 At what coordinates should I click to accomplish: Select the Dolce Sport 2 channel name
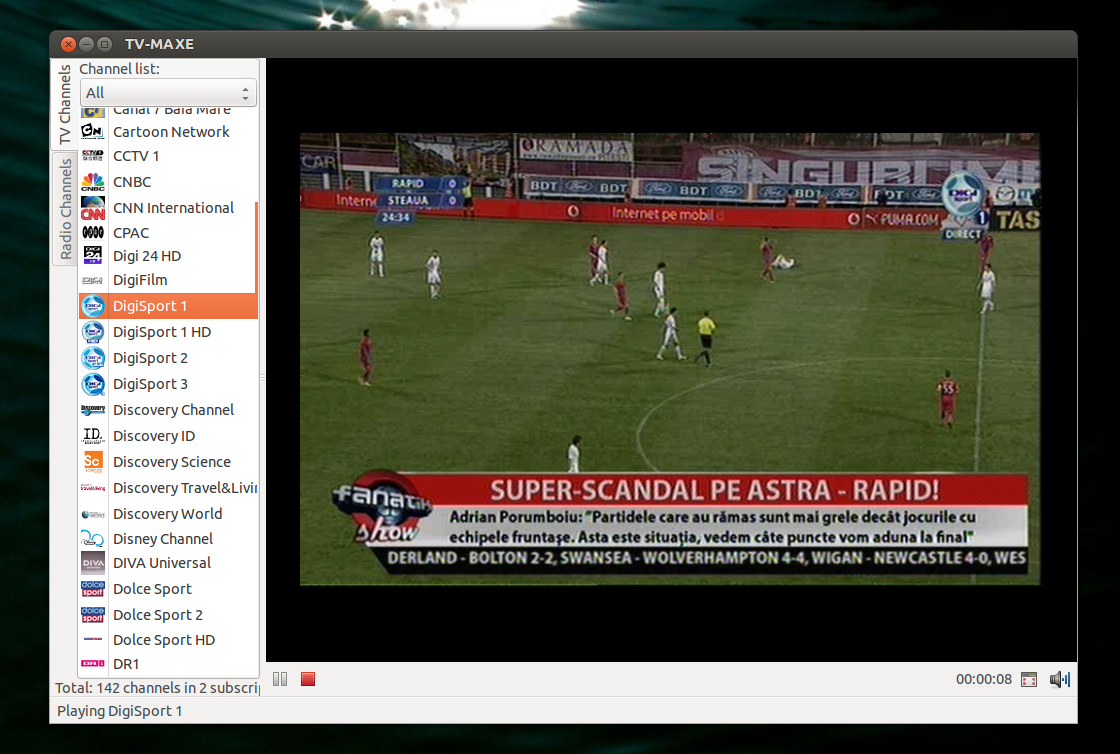pos(158,615)
